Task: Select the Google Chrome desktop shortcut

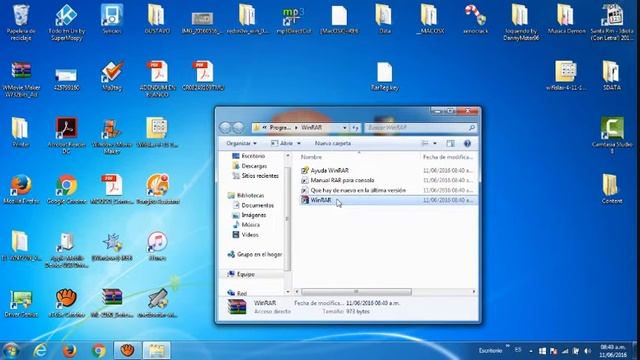Action: (x=67, y=189)
